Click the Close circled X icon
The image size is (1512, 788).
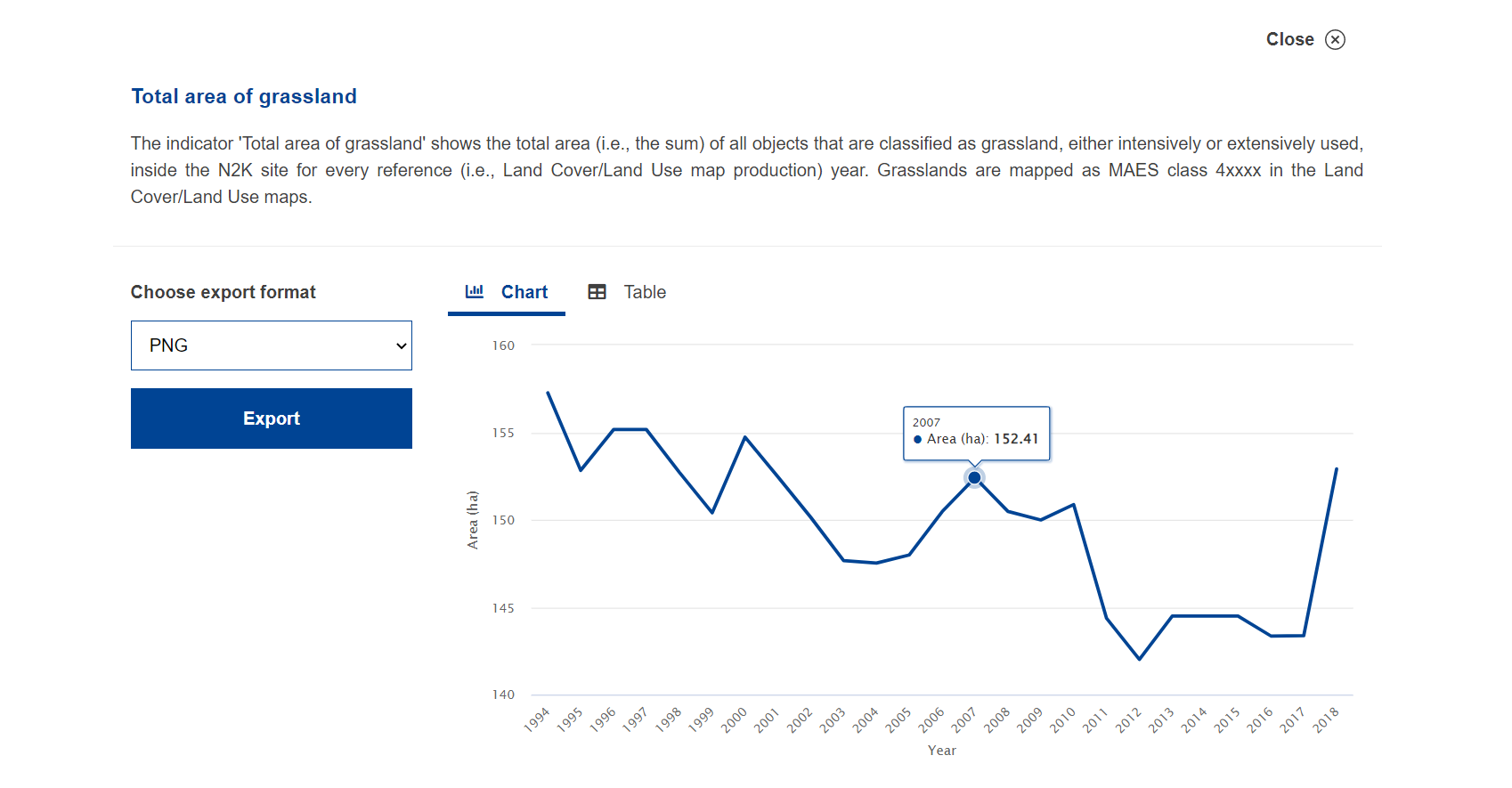tap(1335, 39)
